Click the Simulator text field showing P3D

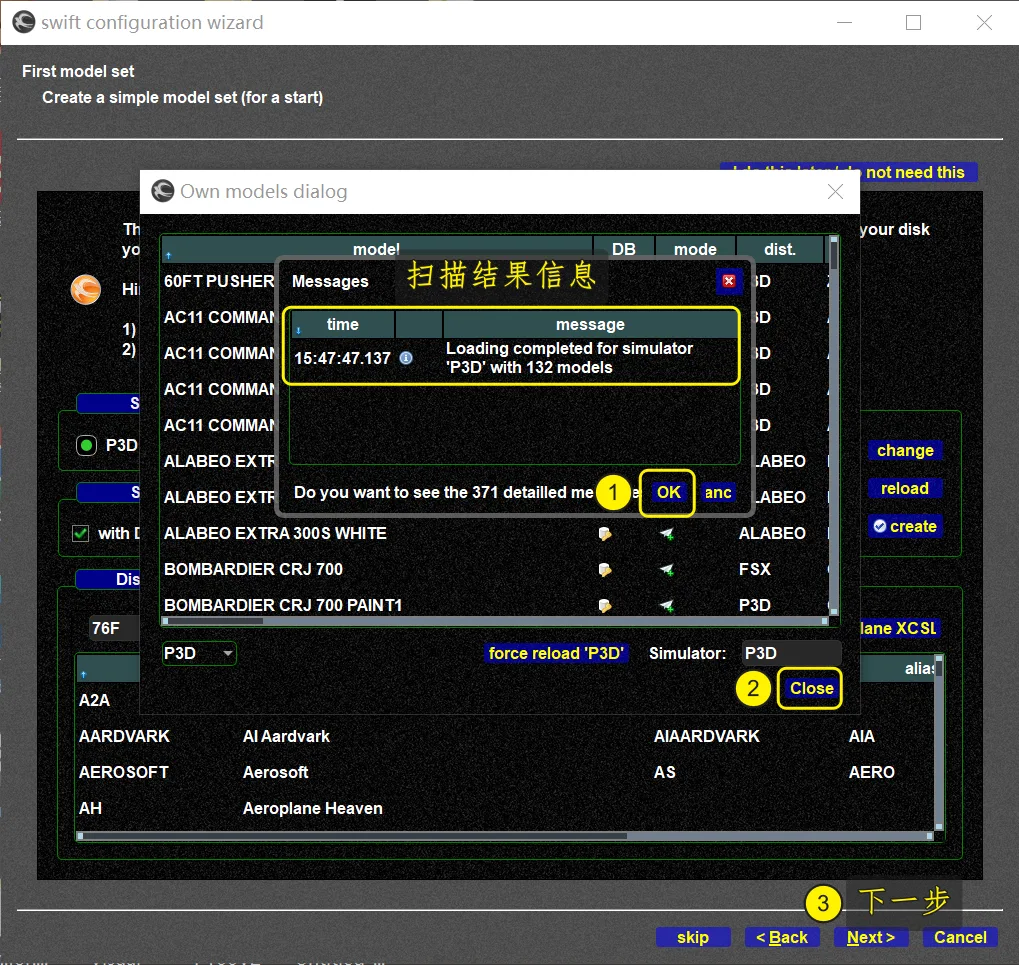tap(792, 653)
